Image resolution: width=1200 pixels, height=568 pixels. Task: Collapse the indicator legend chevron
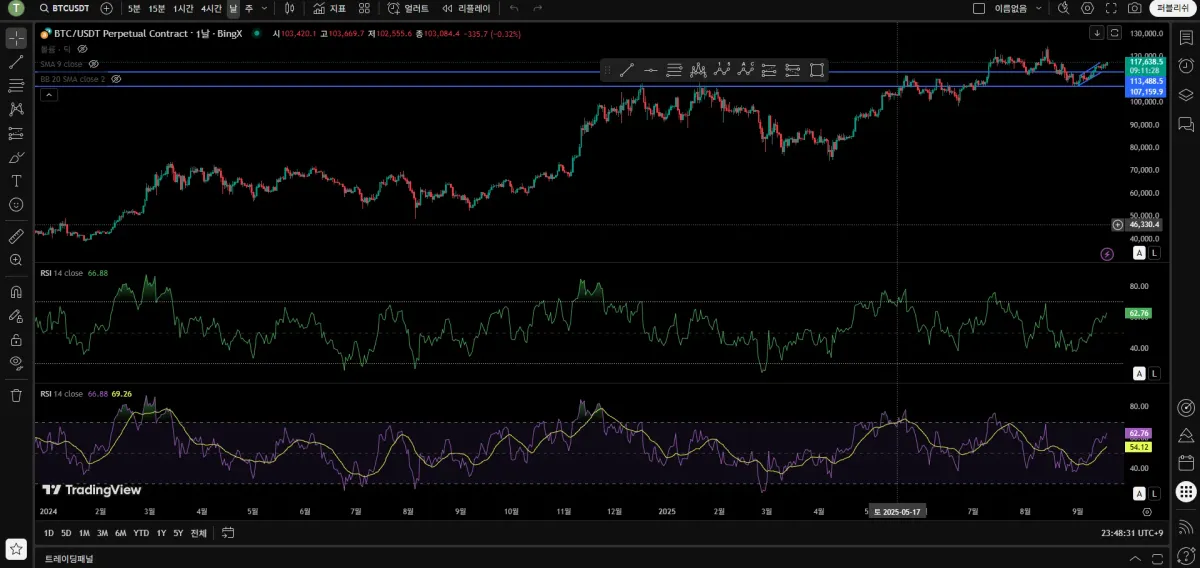pos(47,95)
